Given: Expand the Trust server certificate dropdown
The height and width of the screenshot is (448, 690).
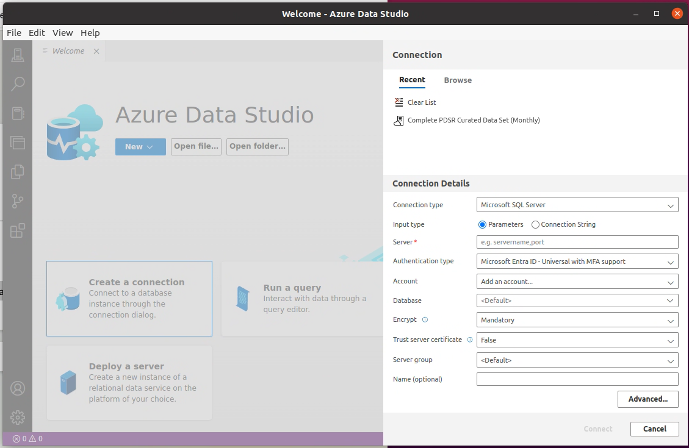Looking at the screenshot, I should coord(577,340).
